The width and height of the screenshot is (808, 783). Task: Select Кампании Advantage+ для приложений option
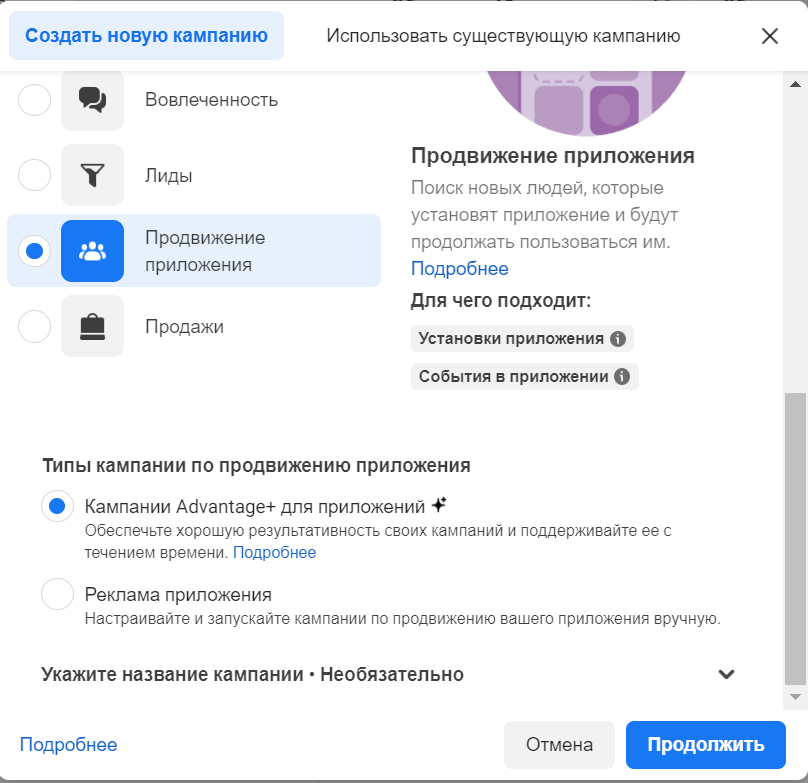point(58,506)
